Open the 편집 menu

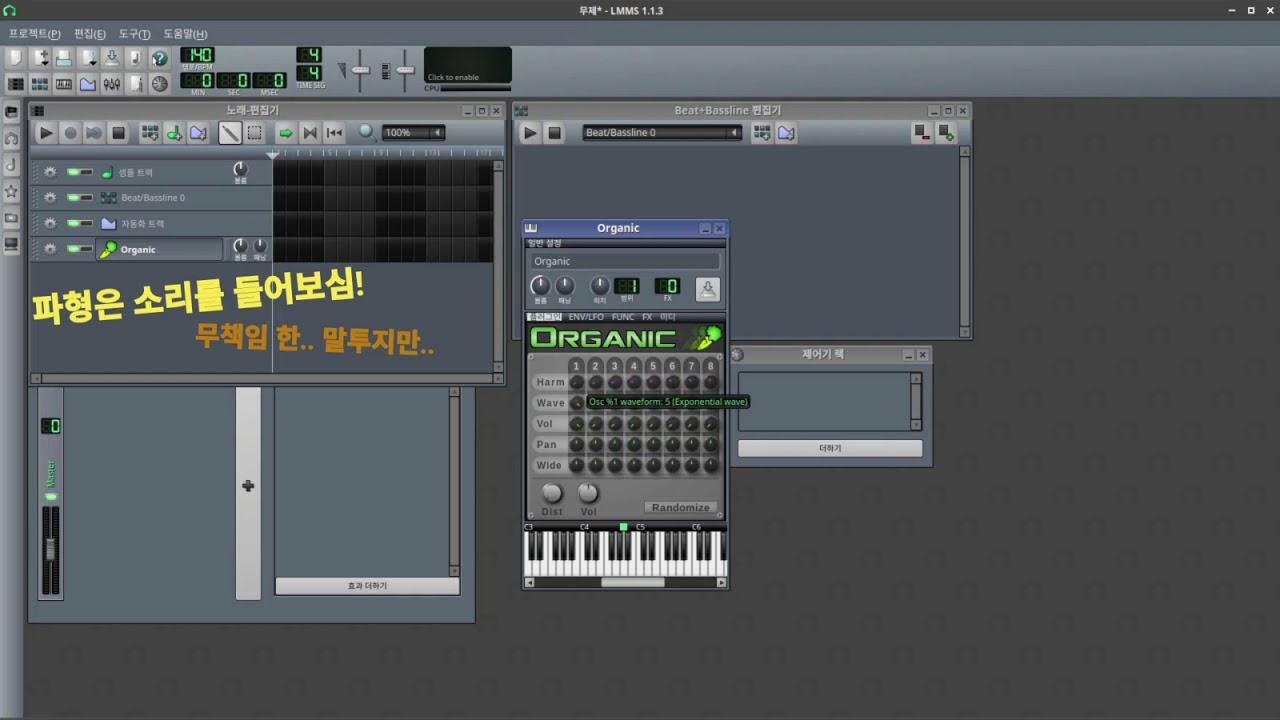(90, 34)
